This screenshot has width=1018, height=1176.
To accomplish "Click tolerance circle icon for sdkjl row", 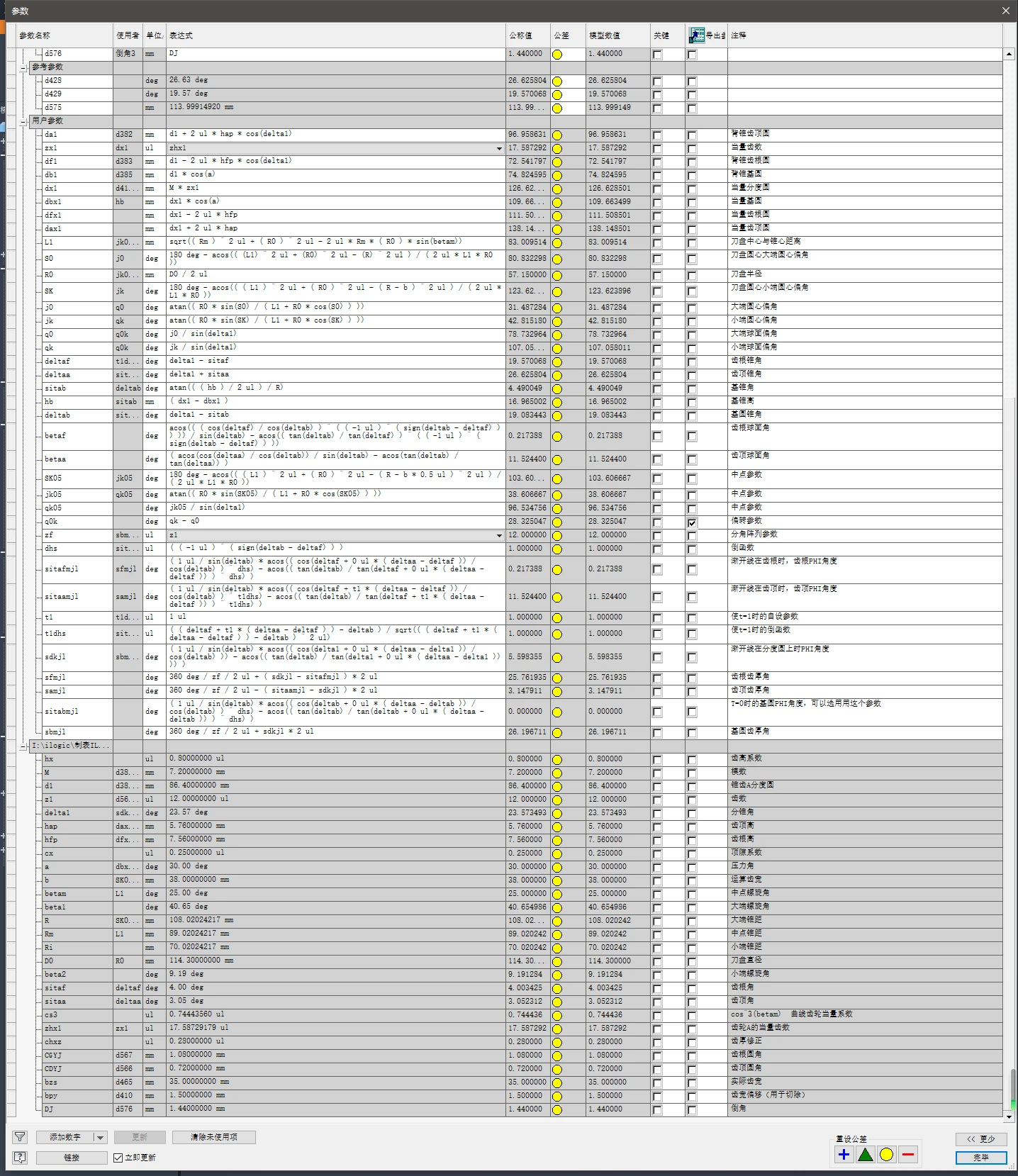I will pyautogui.click(x=557, y=658).
